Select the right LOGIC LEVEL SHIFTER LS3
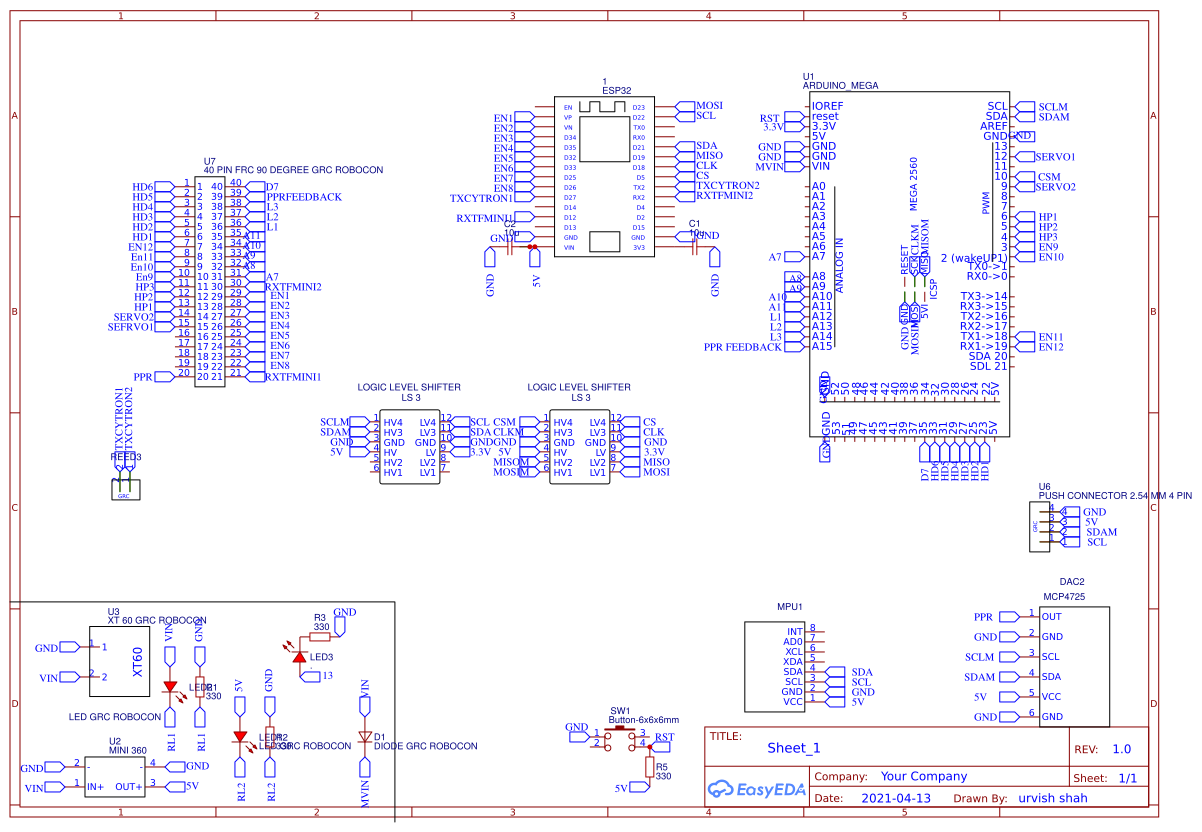The image size is (1202, 832). [x=580, y=445]
